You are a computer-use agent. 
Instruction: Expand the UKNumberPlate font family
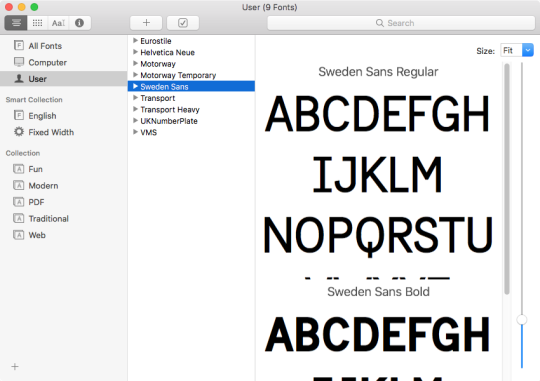click(x=135, y=121)
